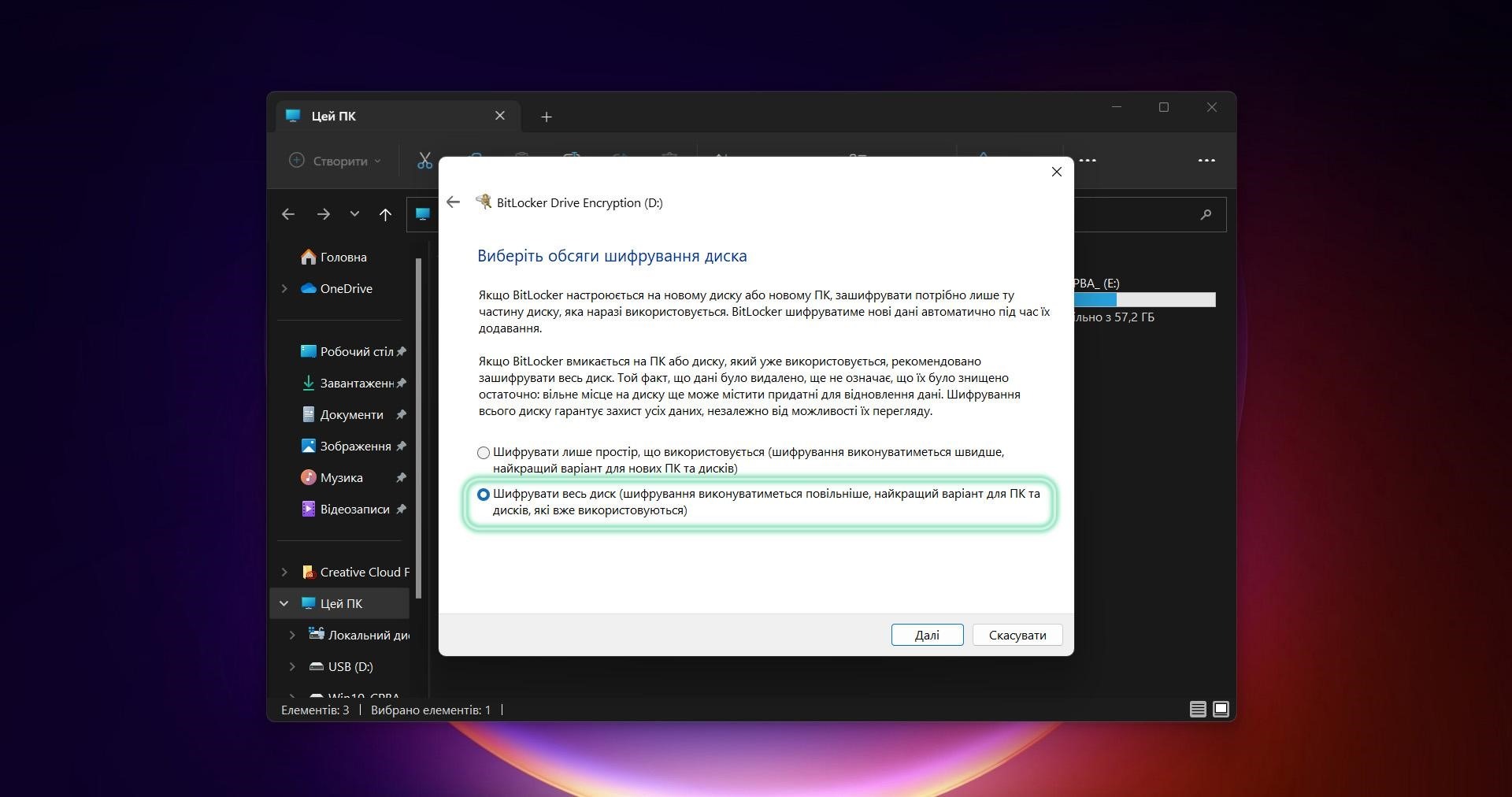Switch to large icons view layout
Viewport: 1512px width, 797px height.
(1221, 710)
